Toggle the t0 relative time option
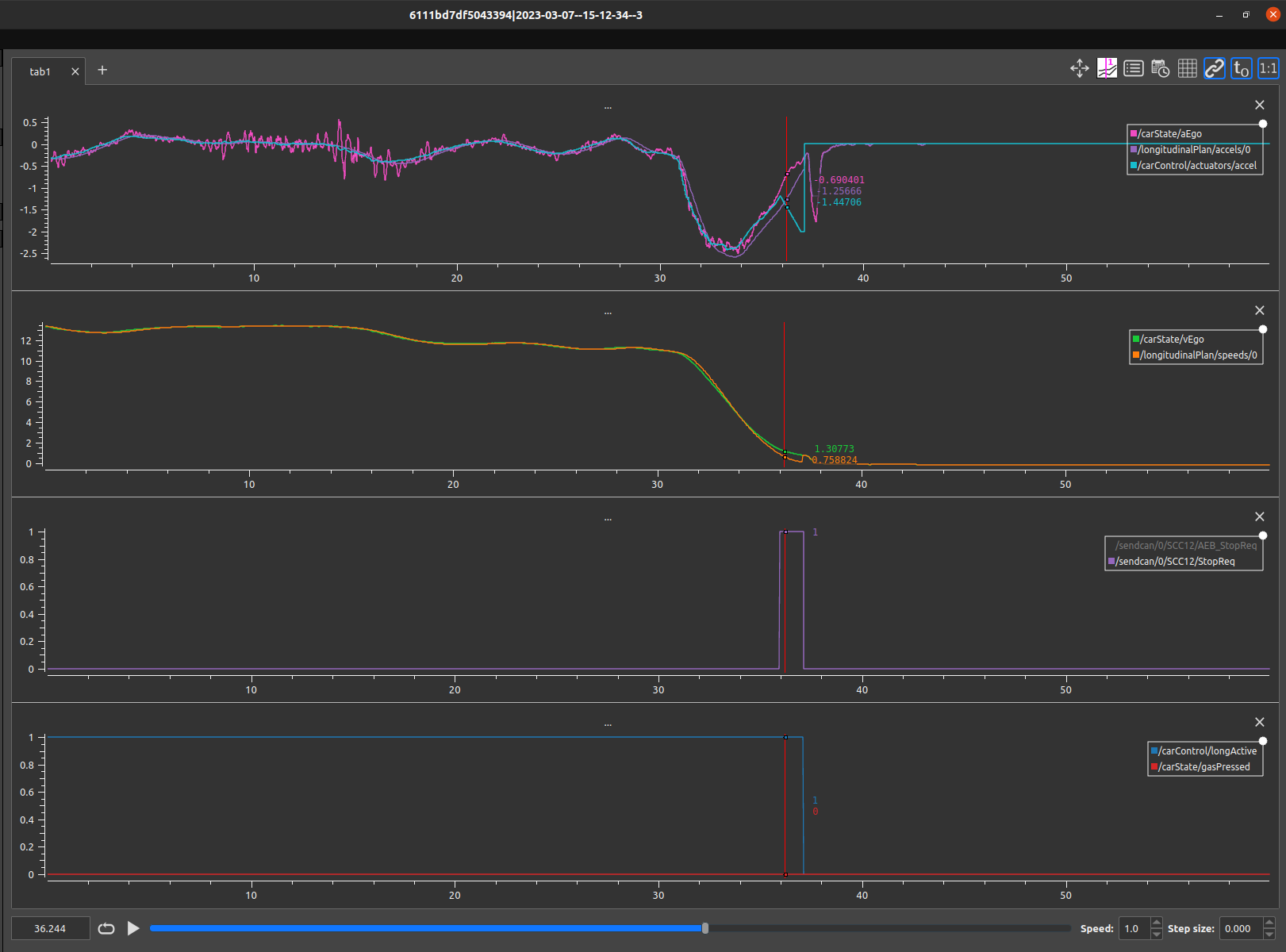 click(1242, 68)
